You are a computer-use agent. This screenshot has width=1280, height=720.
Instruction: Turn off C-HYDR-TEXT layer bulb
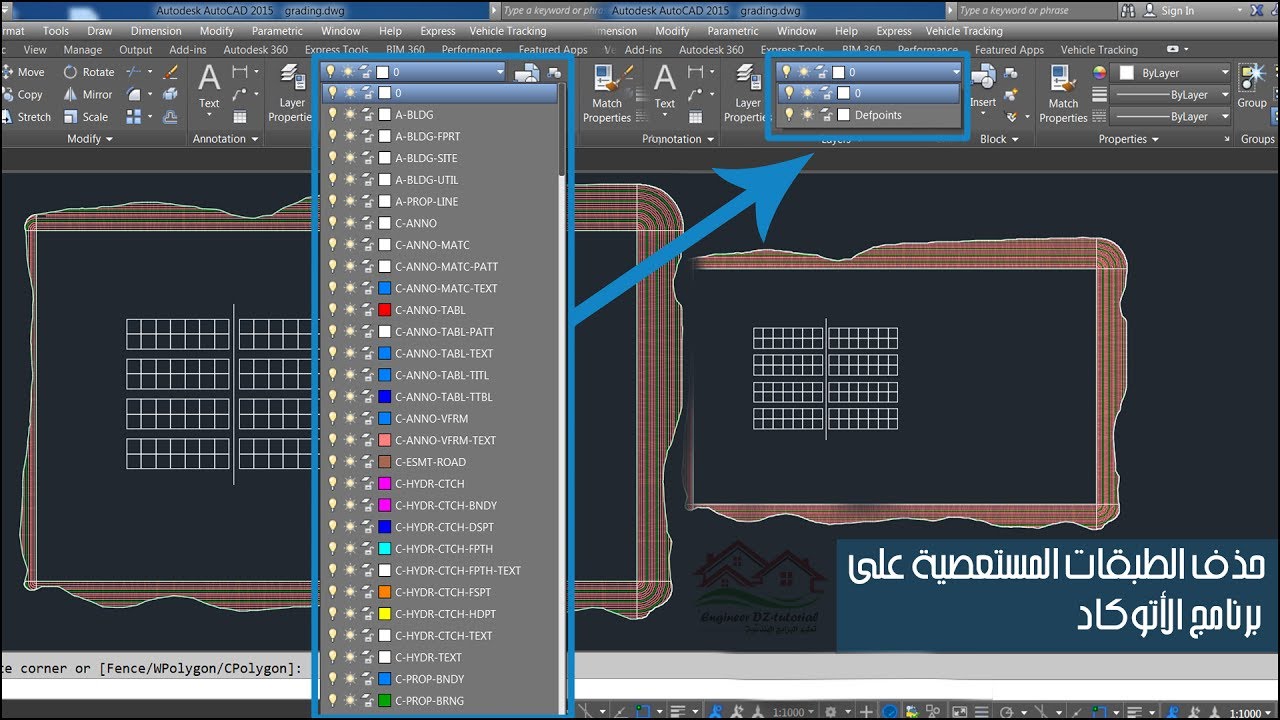click(x=332, y=657)
